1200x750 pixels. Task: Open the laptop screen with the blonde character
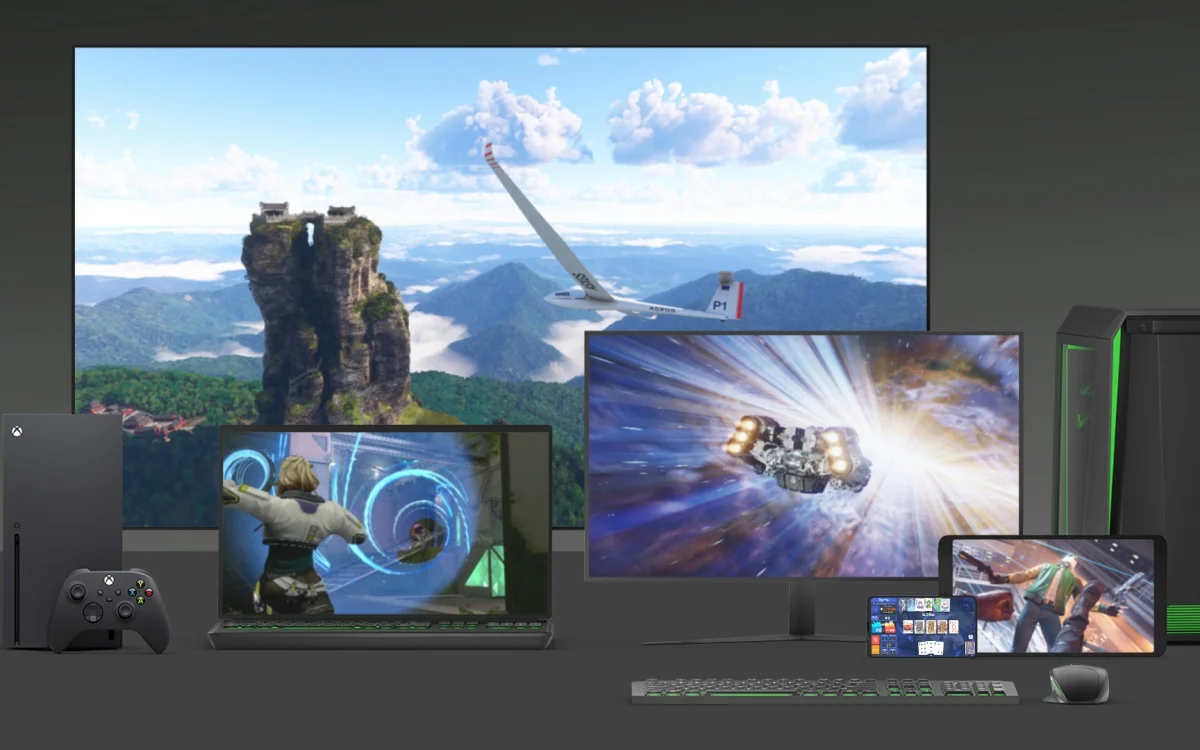pos(384,521)
